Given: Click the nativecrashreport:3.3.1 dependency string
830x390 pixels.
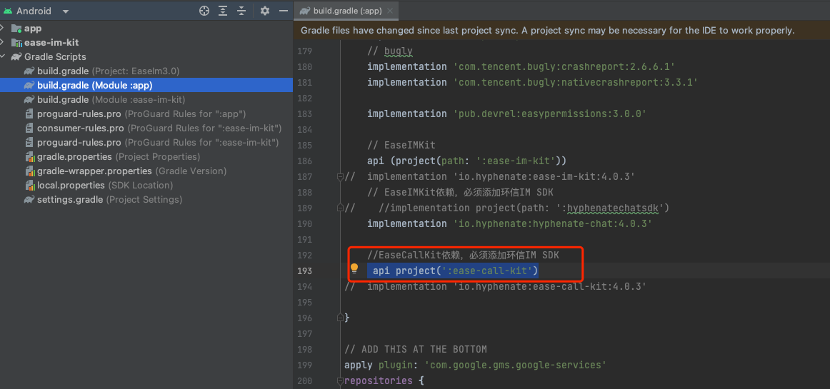Looking at the screenshot, I should 575,83.
